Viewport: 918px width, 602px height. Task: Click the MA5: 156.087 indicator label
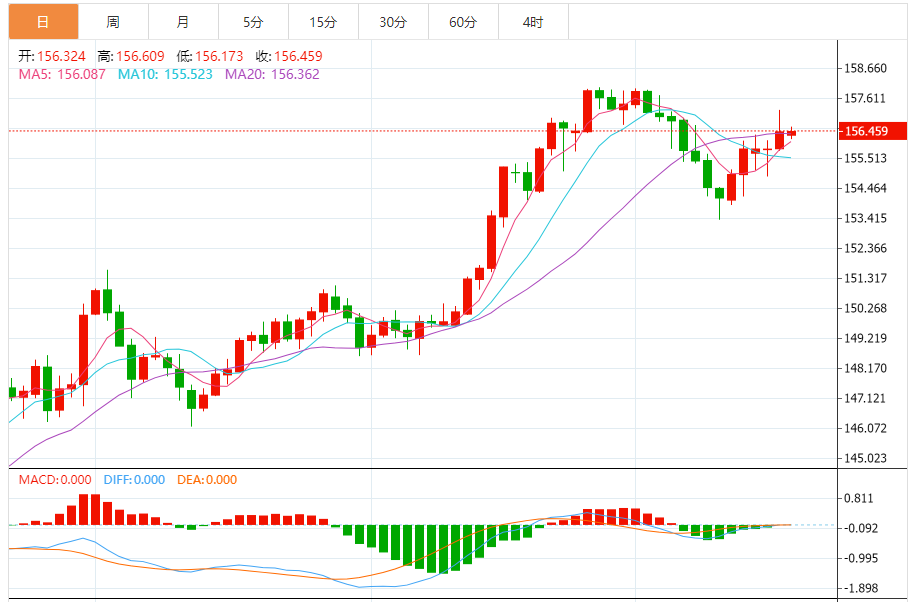(62, 74)
